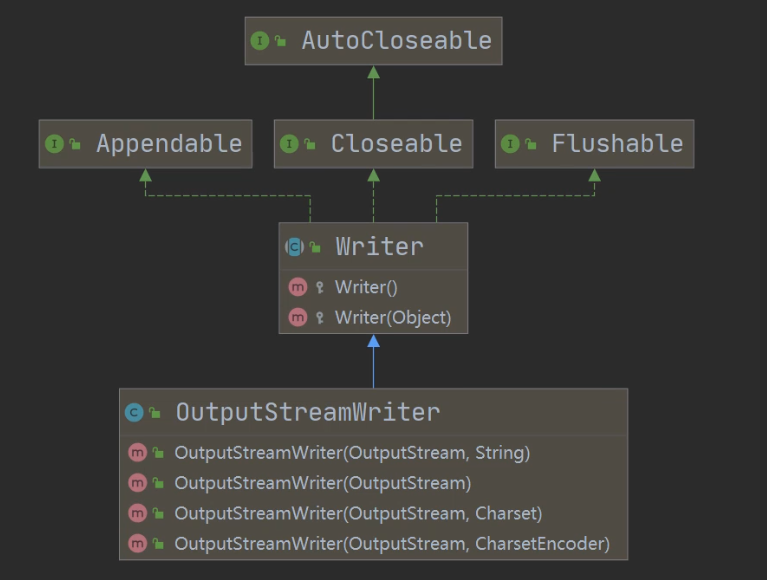Select the Appendable interface node
Image resolution: width=767 pixels, height=580 pixels.
click(168, 144)
